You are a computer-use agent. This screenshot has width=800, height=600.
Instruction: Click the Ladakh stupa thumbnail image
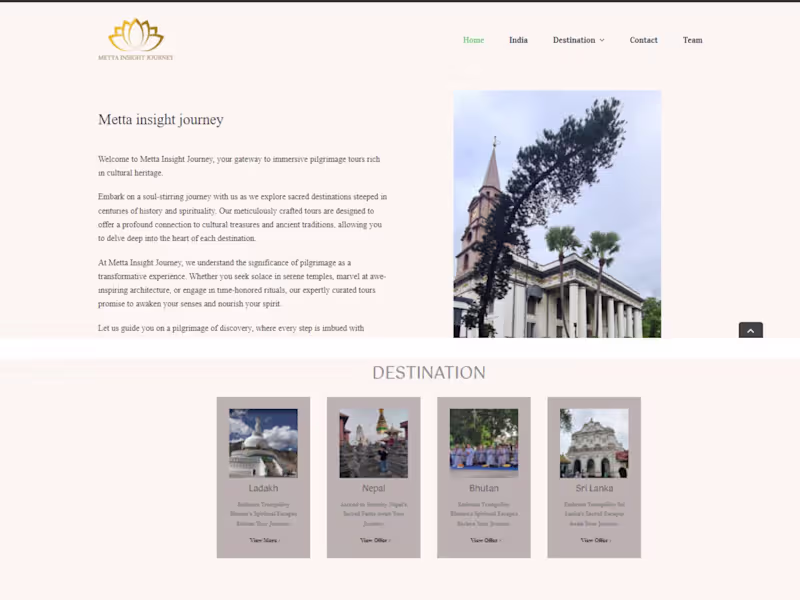point(262,441)
